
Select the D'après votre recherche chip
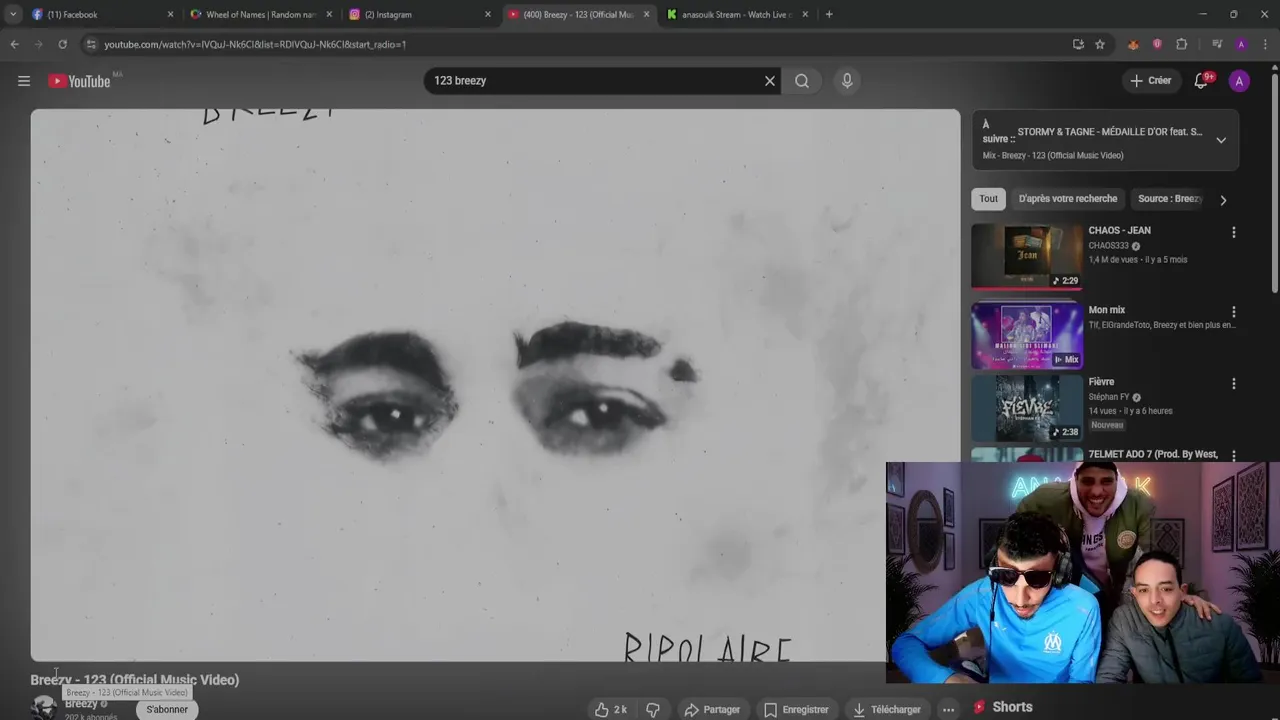click(x=1067, y=199)
